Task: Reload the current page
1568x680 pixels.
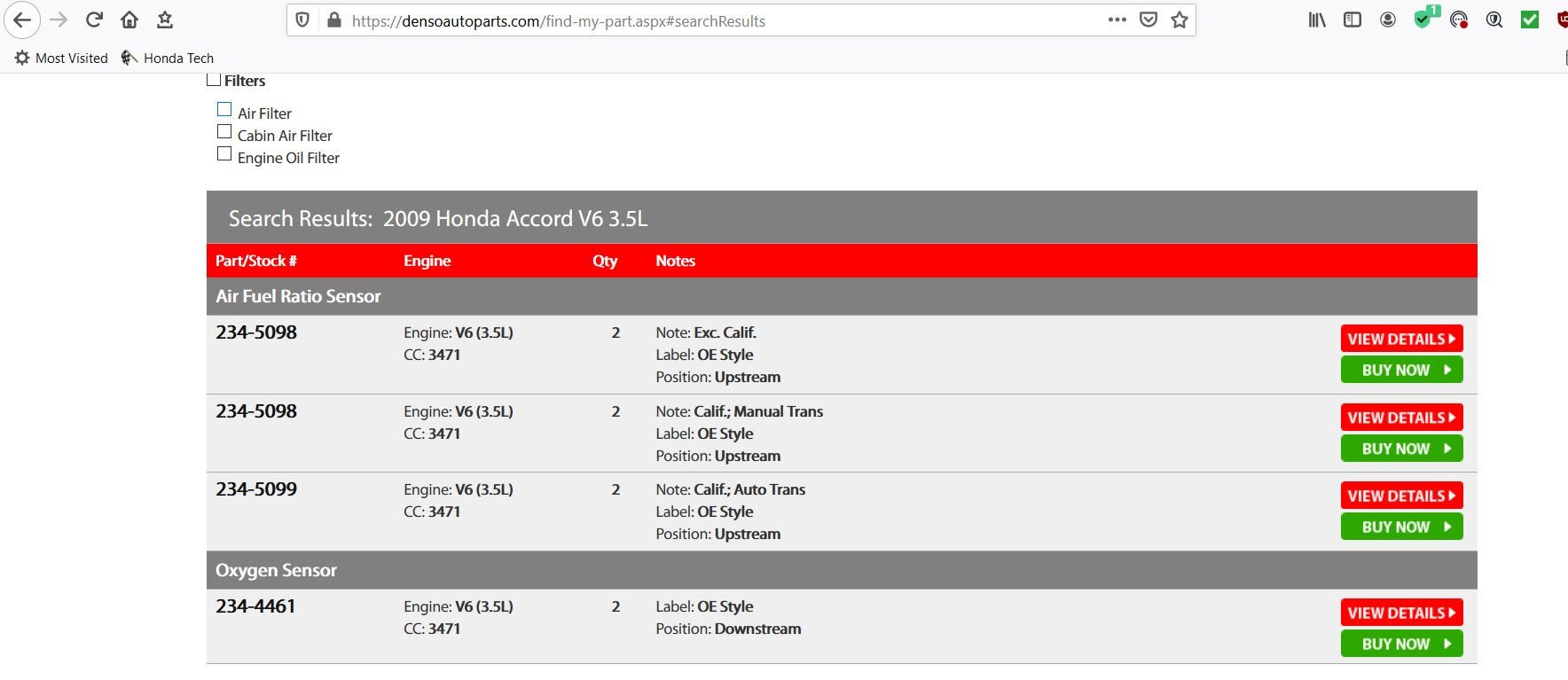Action: (94, 20)
